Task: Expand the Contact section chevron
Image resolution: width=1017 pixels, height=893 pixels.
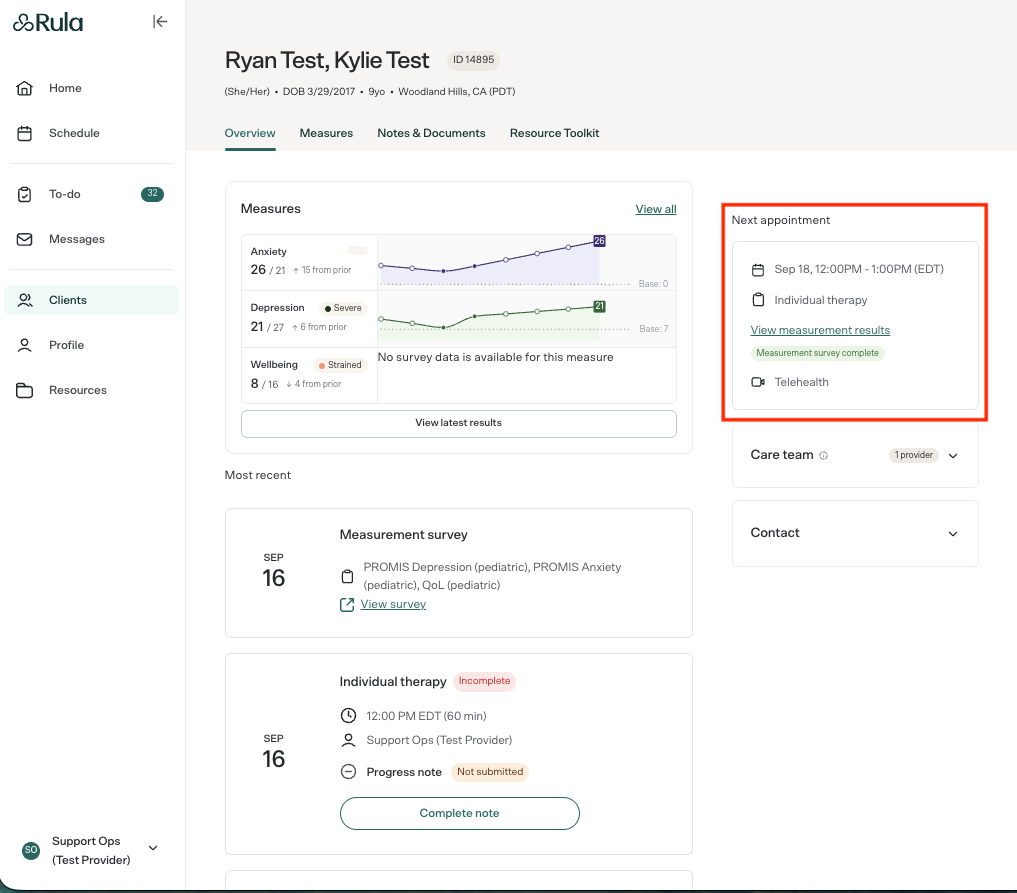Action: tap(953, 534)
